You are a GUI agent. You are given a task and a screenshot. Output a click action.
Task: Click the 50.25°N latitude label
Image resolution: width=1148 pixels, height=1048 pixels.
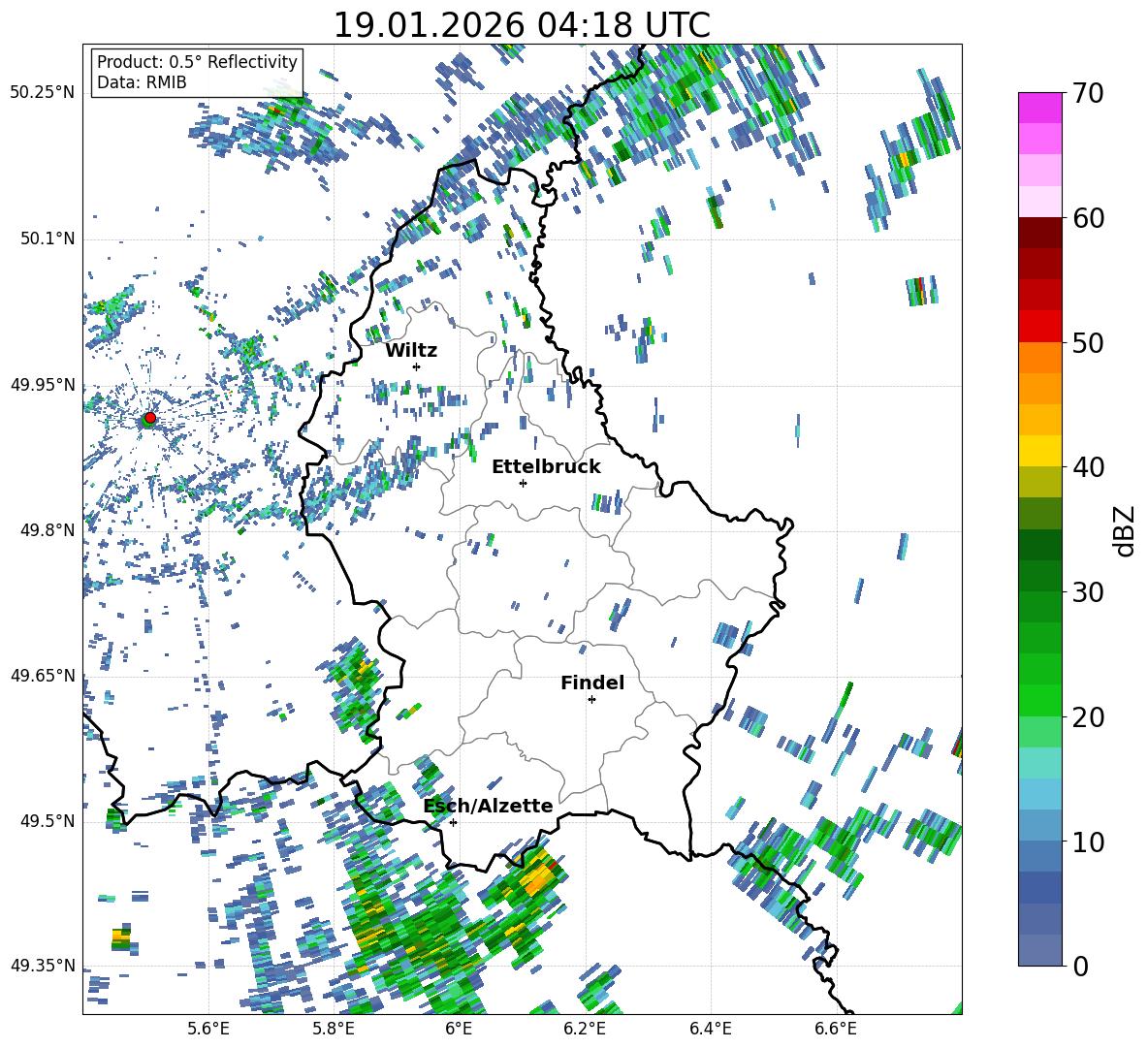pyautogui.click(x=43, y=93)
